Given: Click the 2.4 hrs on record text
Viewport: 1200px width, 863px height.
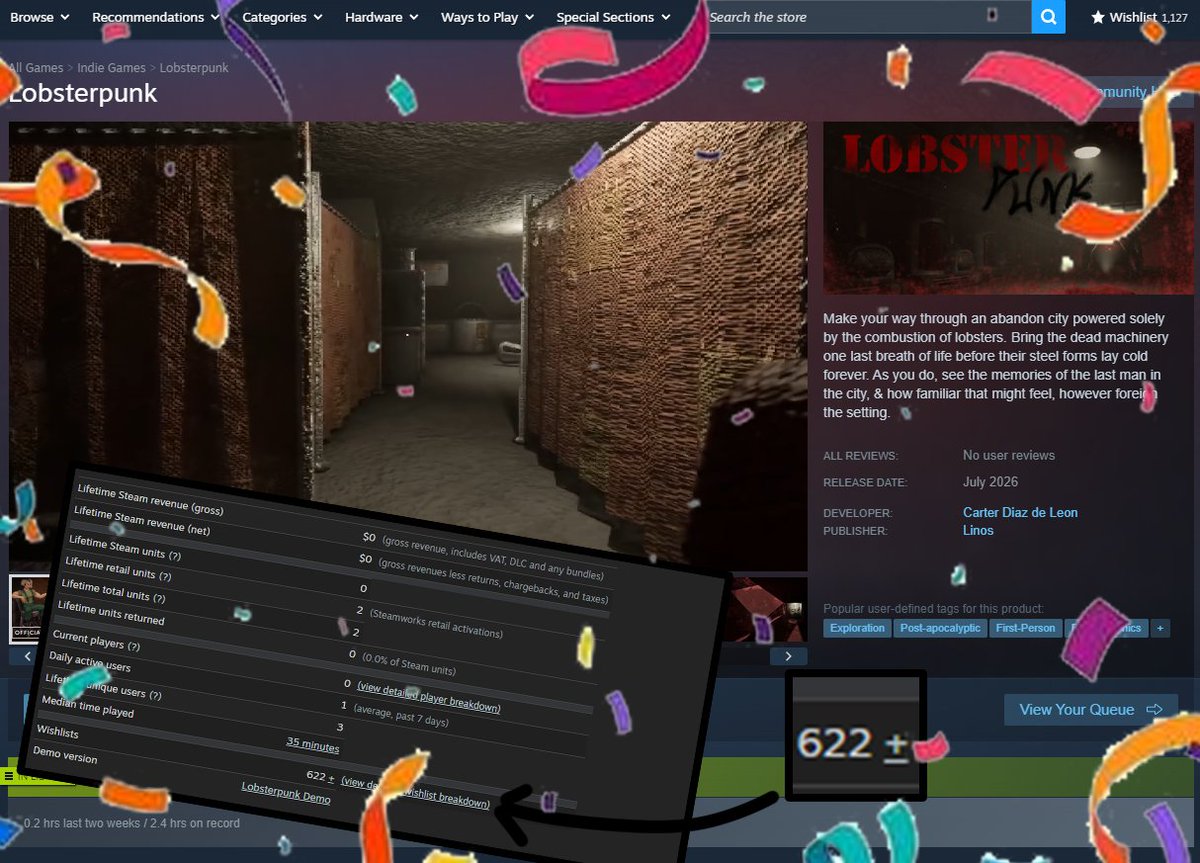Looking at the screenshot, I should (193, 823).
